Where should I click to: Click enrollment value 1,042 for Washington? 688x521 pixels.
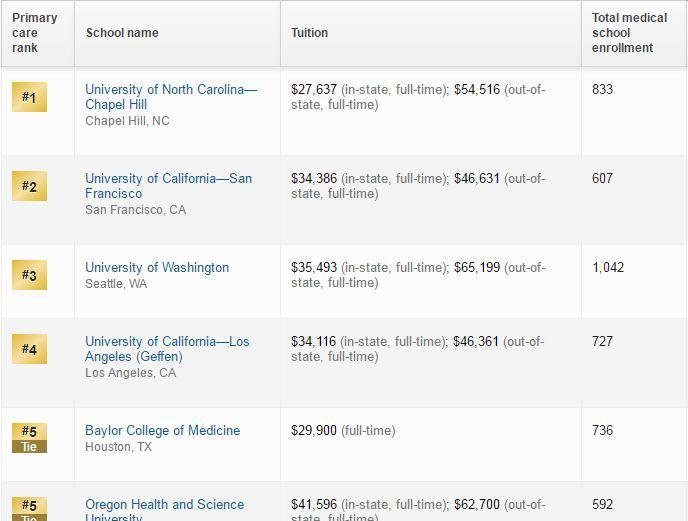pyautogui.click(x=608, y=267)
